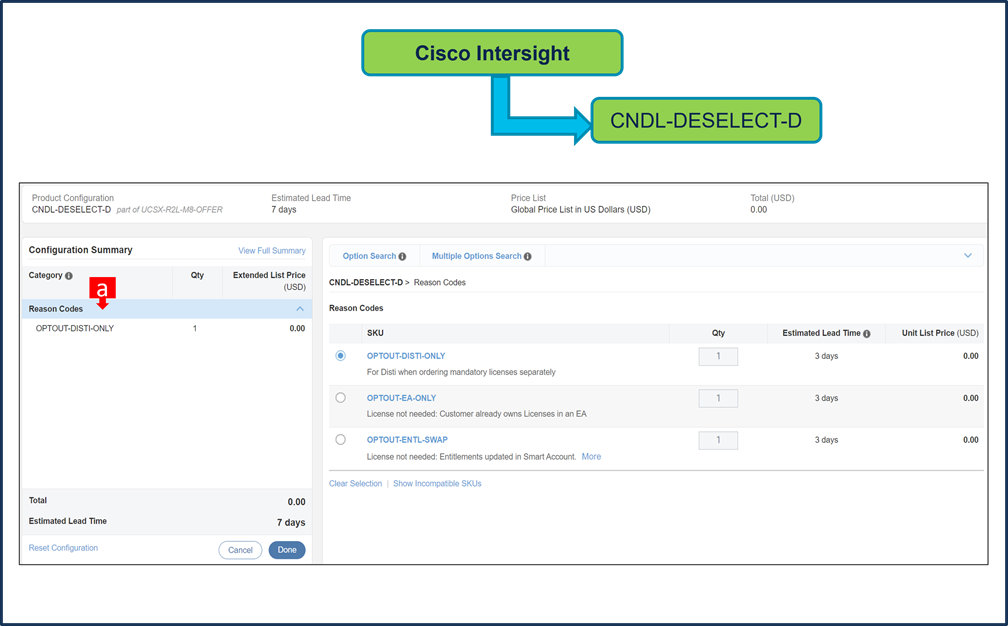Click quantity field for OPTOUT-DISTI-ONLY
Image resolution: width=1008 pixels, height=626 pixels.
[x=718, y=357]
